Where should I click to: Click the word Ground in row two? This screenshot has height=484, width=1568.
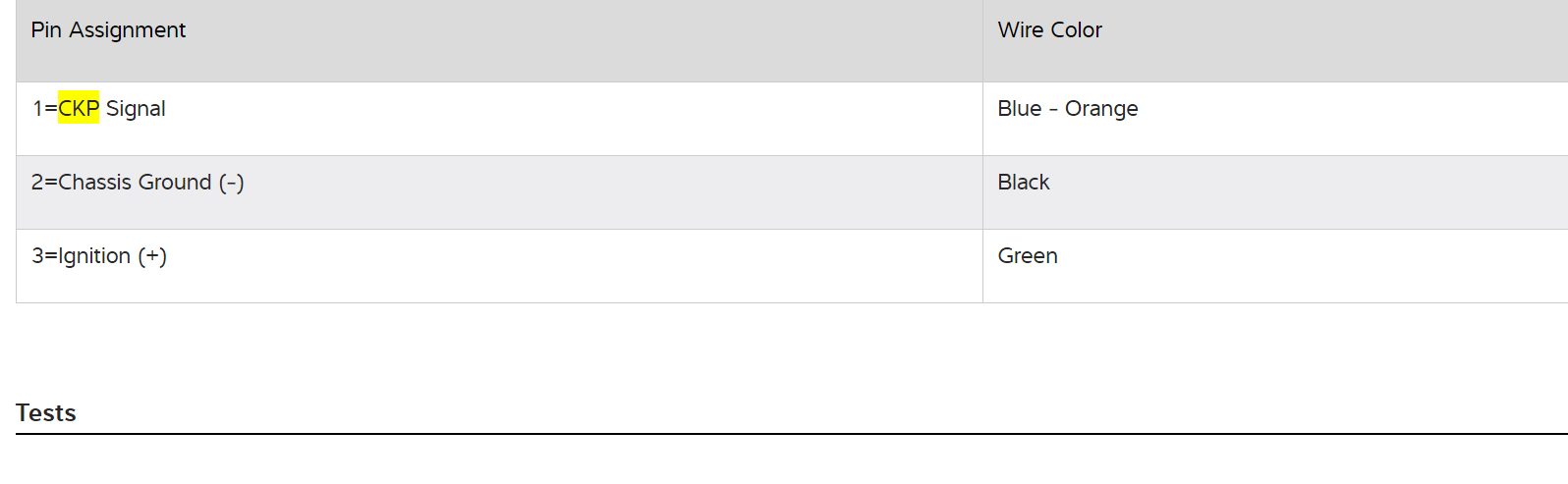176,183
